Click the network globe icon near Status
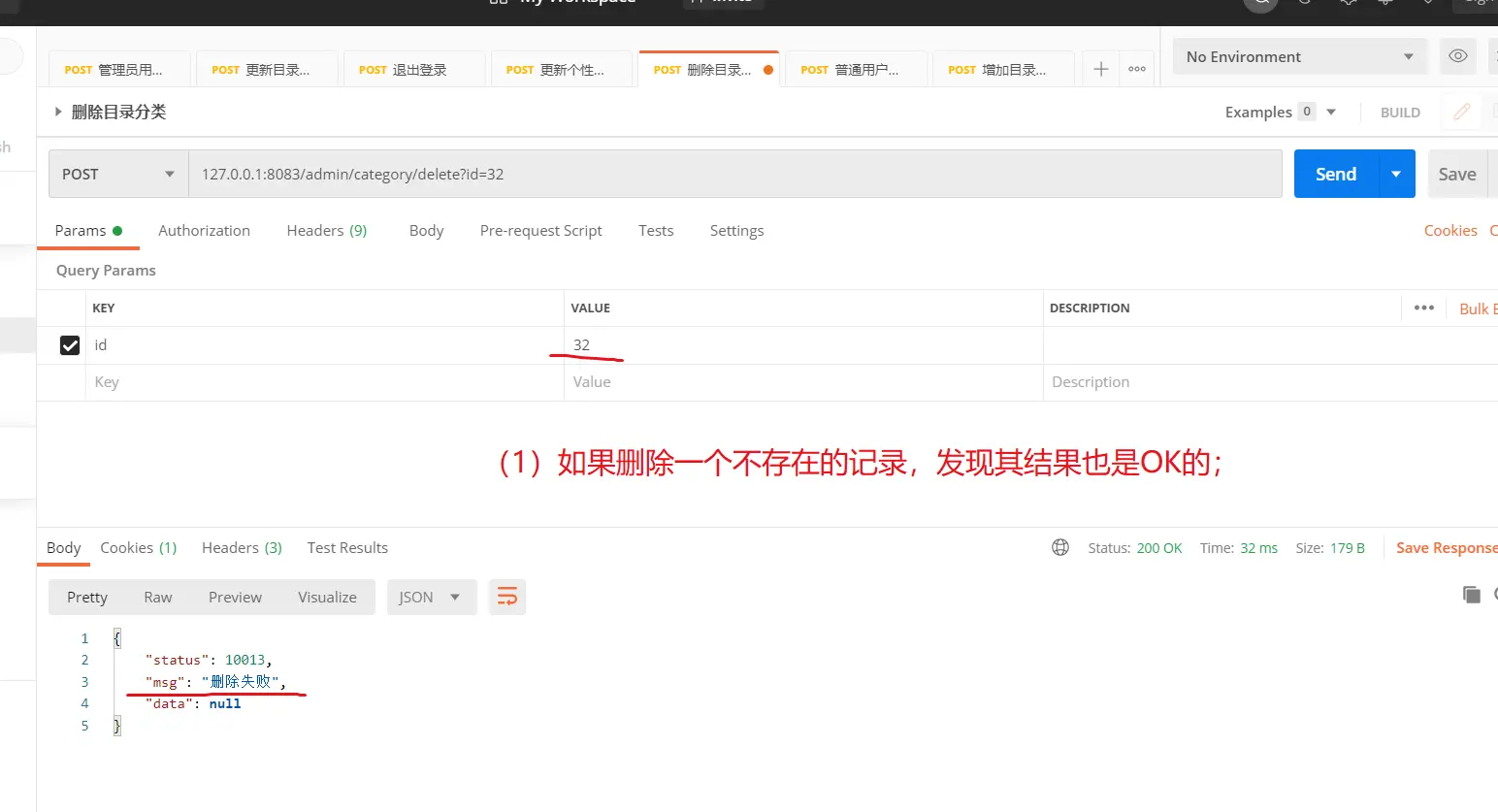Image resolution: width=1498 pixels, height=812 pixels. click(1060, 548)
